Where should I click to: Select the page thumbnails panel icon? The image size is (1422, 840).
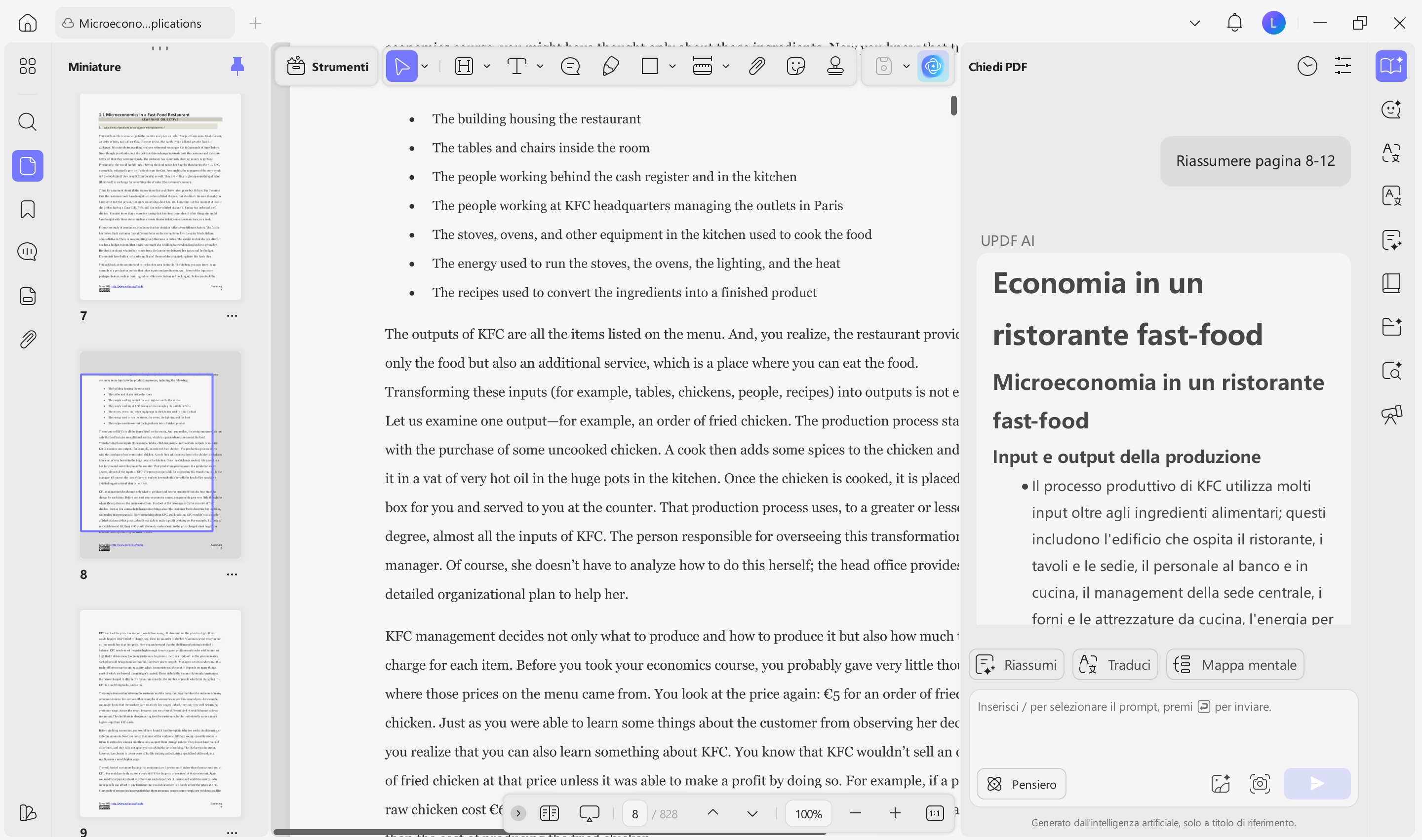click(27, 166)
